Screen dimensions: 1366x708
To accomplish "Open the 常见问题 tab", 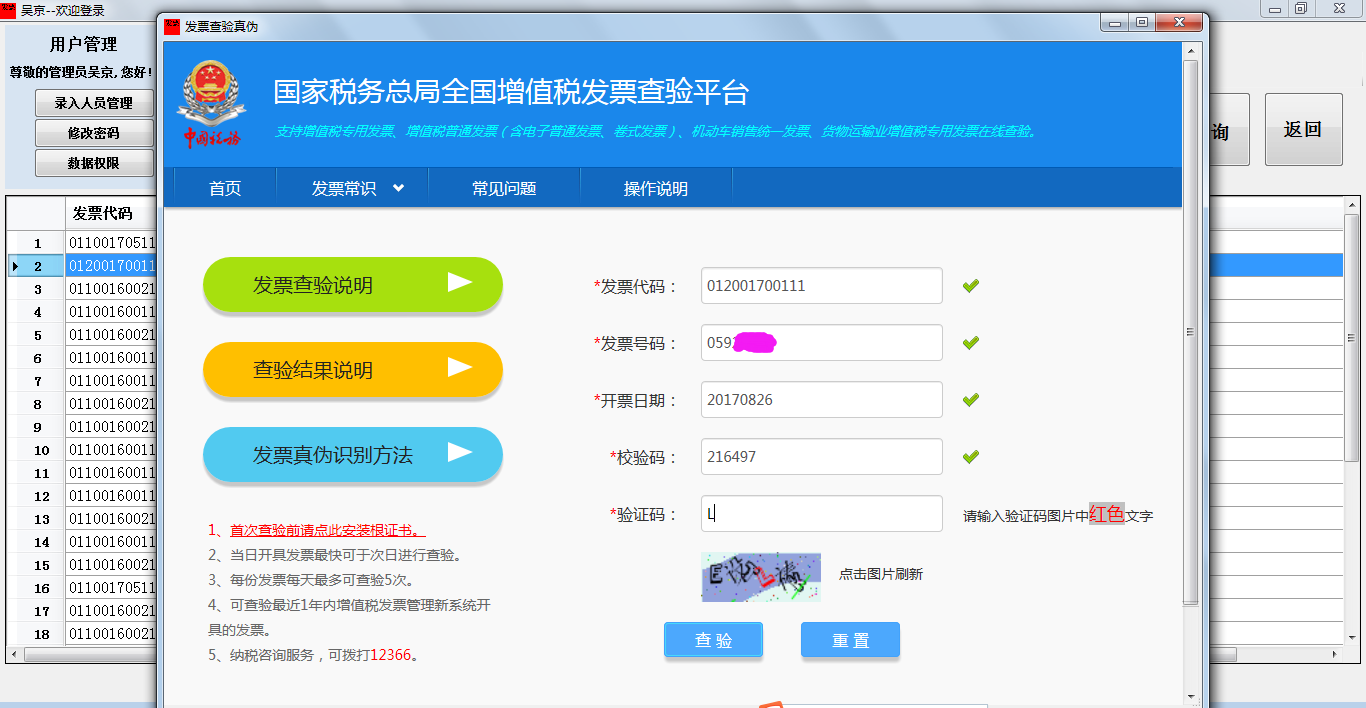I will point(504,188).
